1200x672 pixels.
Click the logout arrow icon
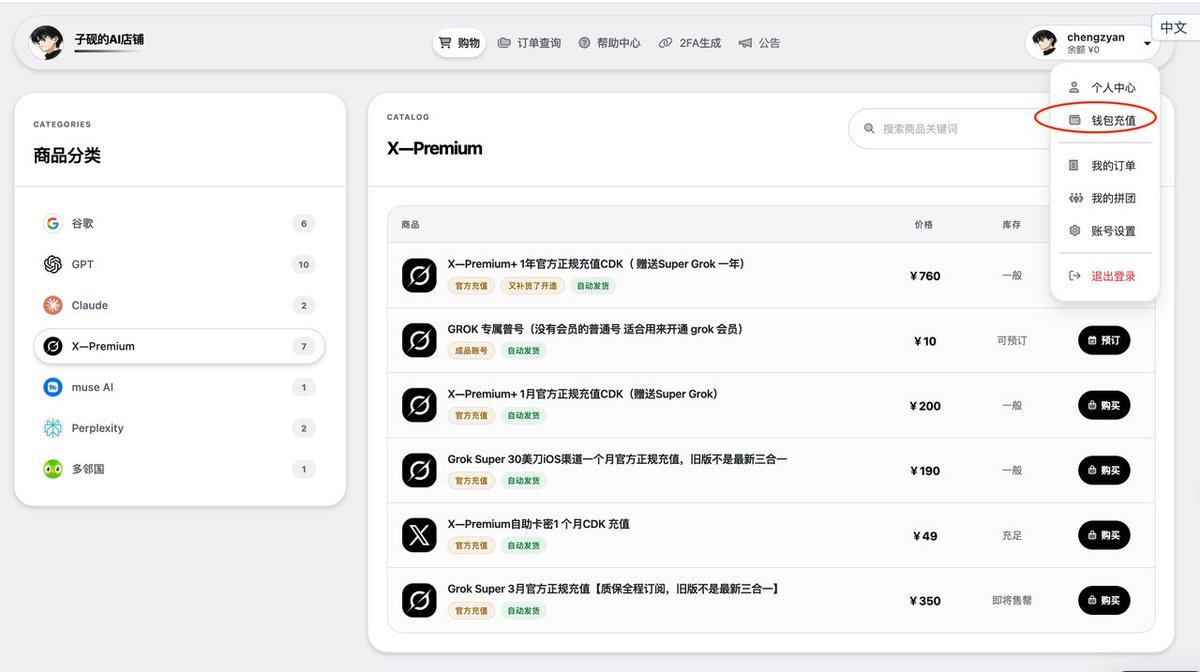click(x=1075, y=276)
